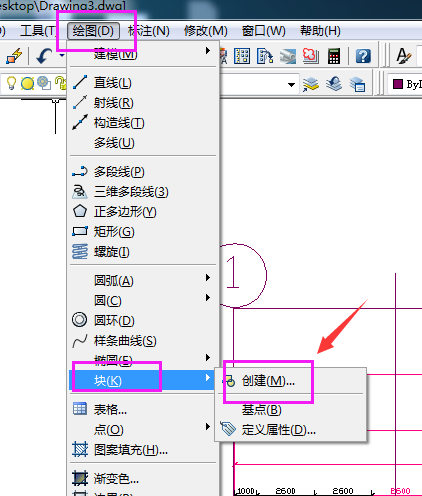Open the Sheet Set Manager roll icon
Viewport: 422px width, 496px height.
(x=287, y=56)
